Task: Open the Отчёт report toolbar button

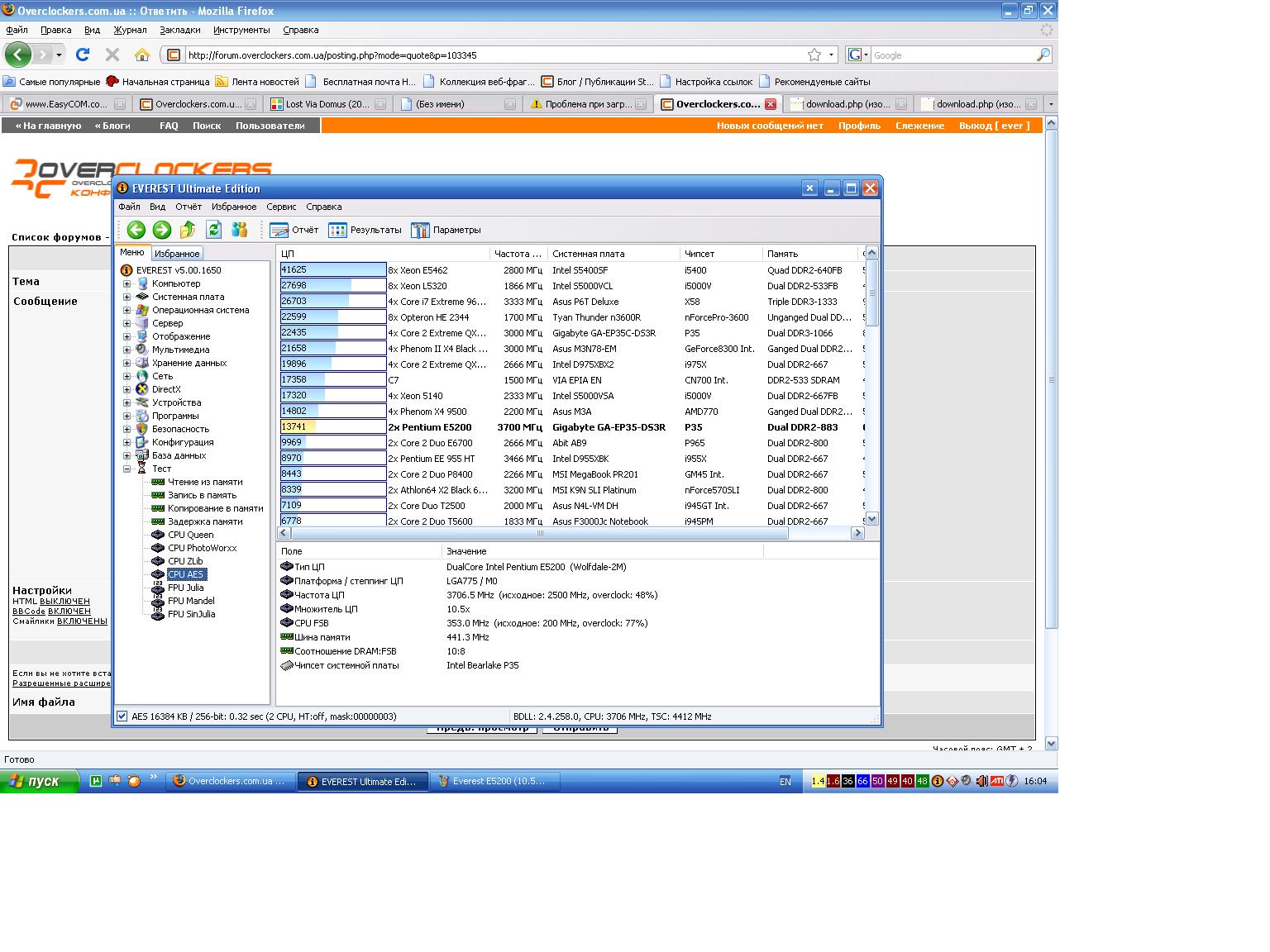Action: [294, 230]
